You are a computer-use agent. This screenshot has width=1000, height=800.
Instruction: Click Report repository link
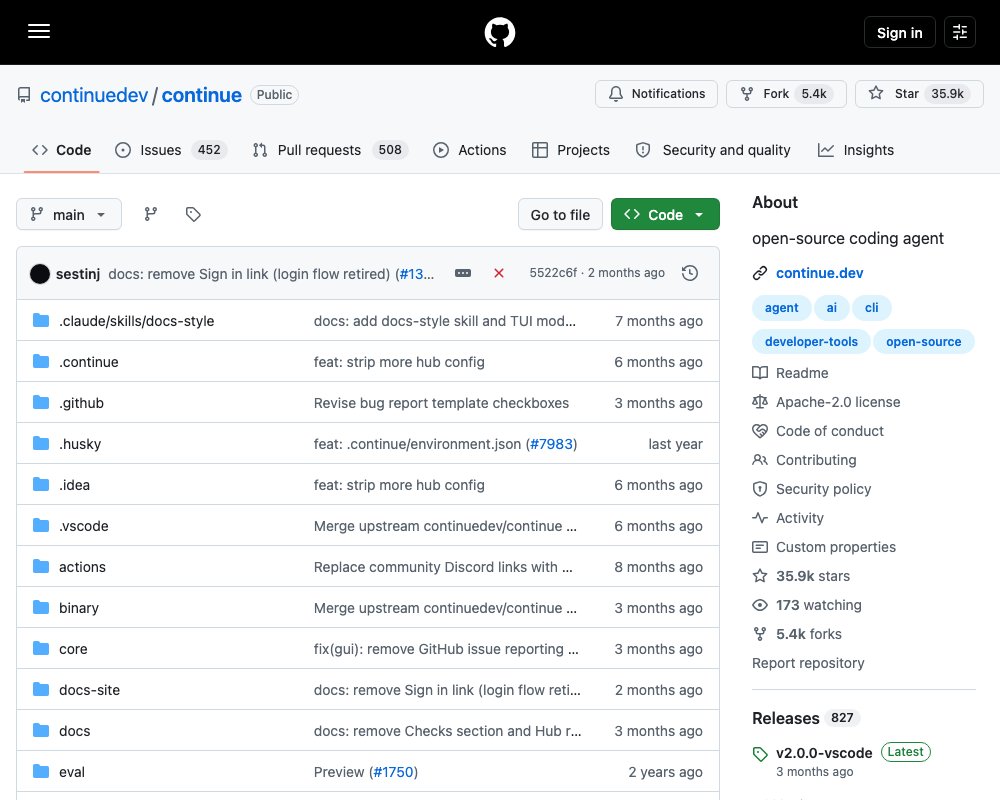click(808, 663)
